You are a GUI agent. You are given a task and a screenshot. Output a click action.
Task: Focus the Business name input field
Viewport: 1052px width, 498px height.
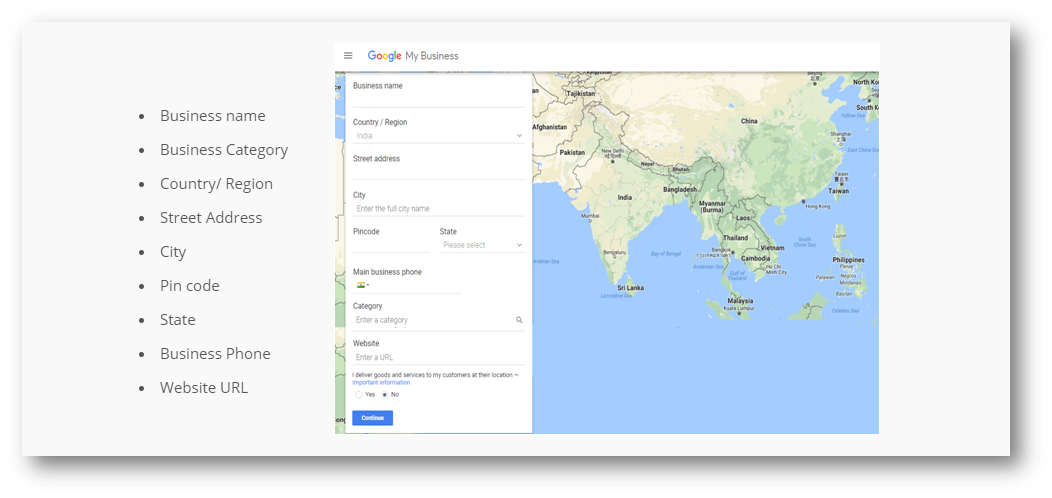tap(438, 99)
